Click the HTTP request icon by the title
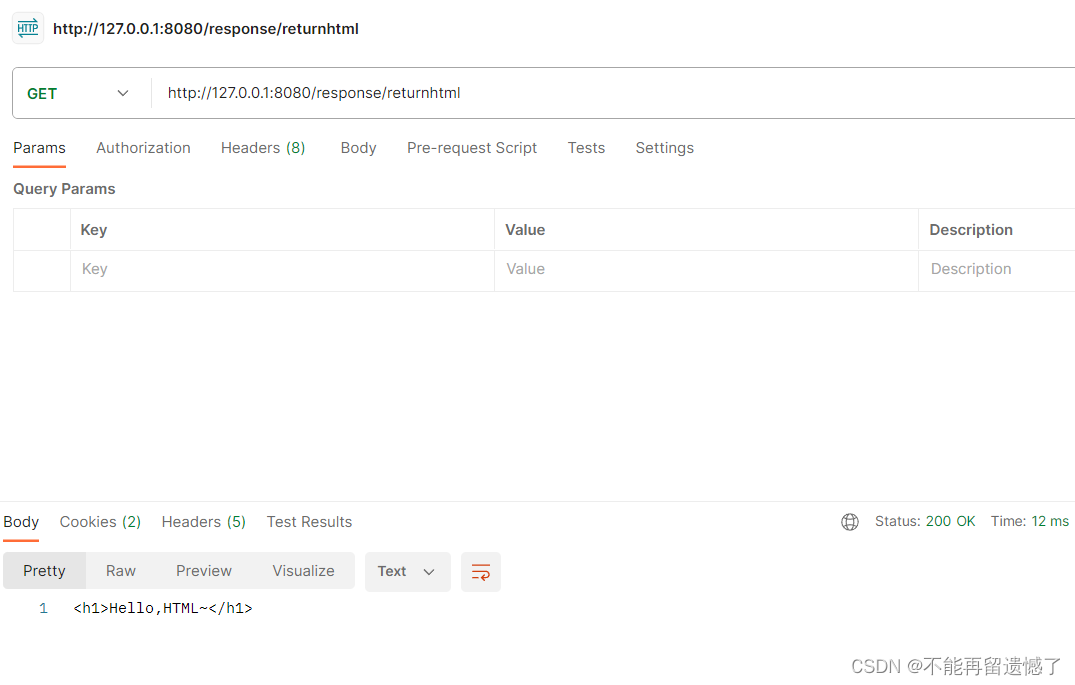The image size is (1075, 685). (x=28, y=28)
